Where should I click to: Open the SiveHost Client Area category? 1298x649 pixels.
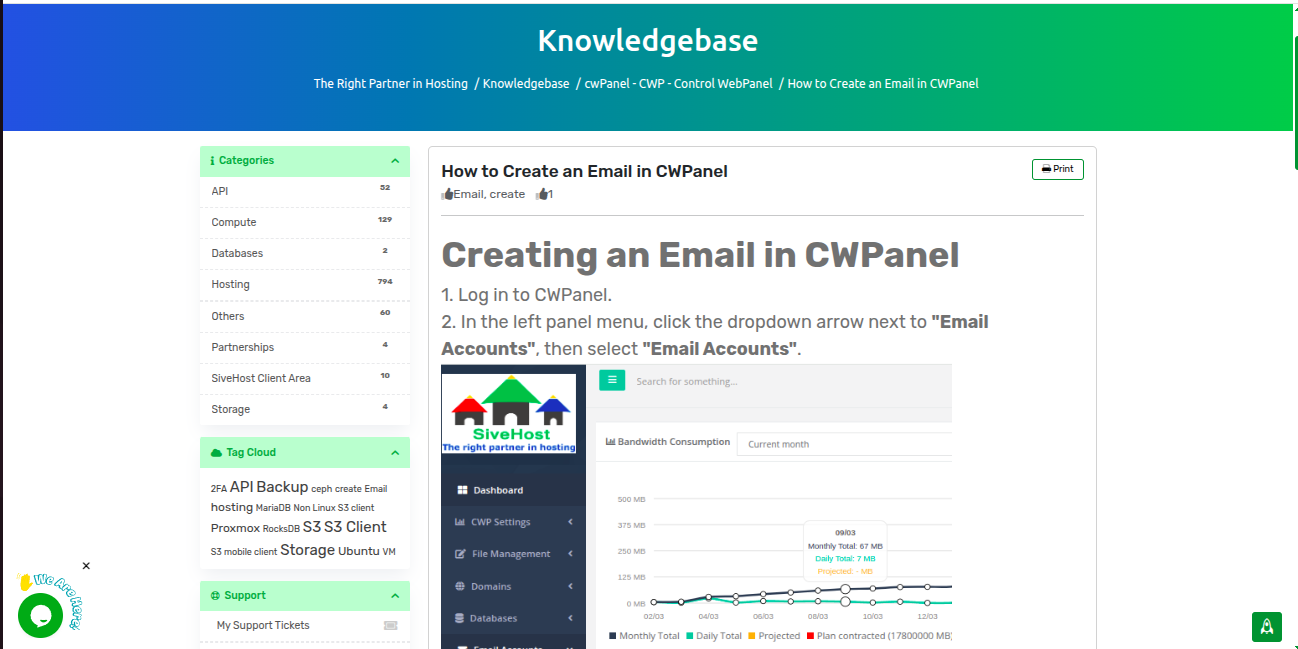(x=305, y=379)
